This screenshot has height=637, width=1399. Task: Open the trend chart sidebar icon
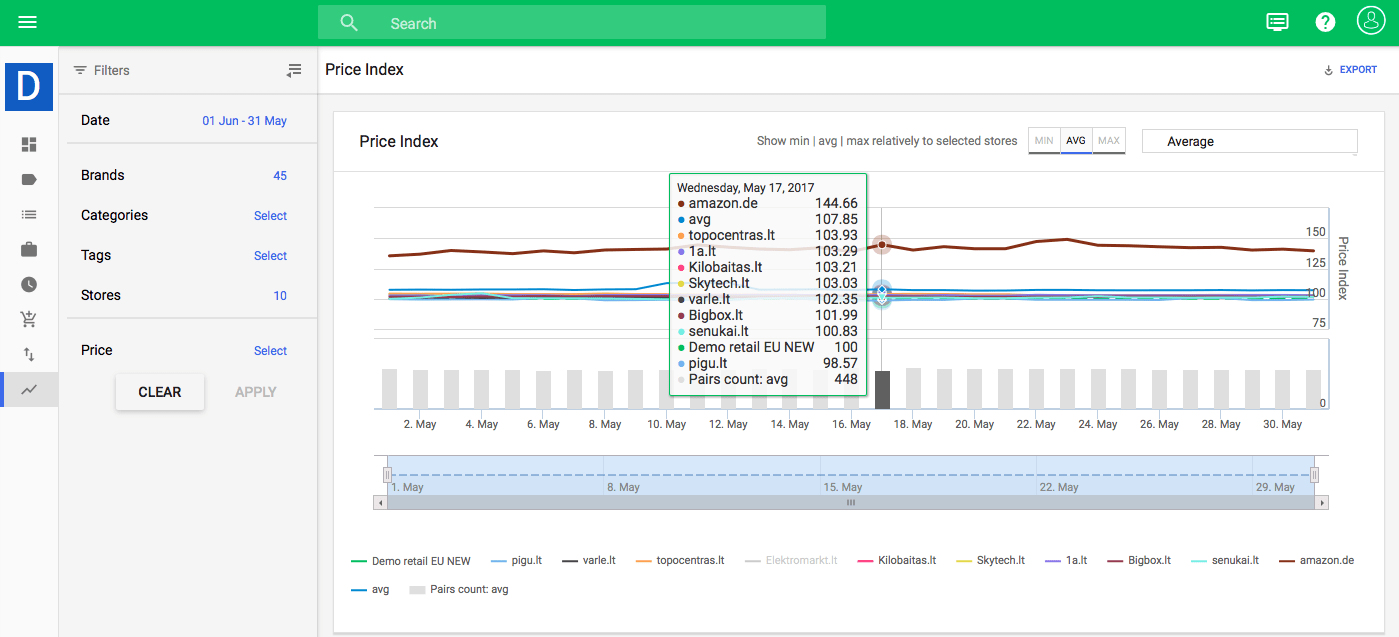click(29, 389)
